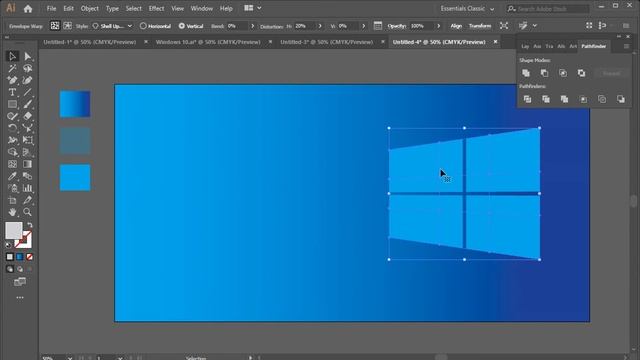Choose the Paintbrush tool
Image resolution: width=640 pixels, height=360 pixels.
click(27, 104)
